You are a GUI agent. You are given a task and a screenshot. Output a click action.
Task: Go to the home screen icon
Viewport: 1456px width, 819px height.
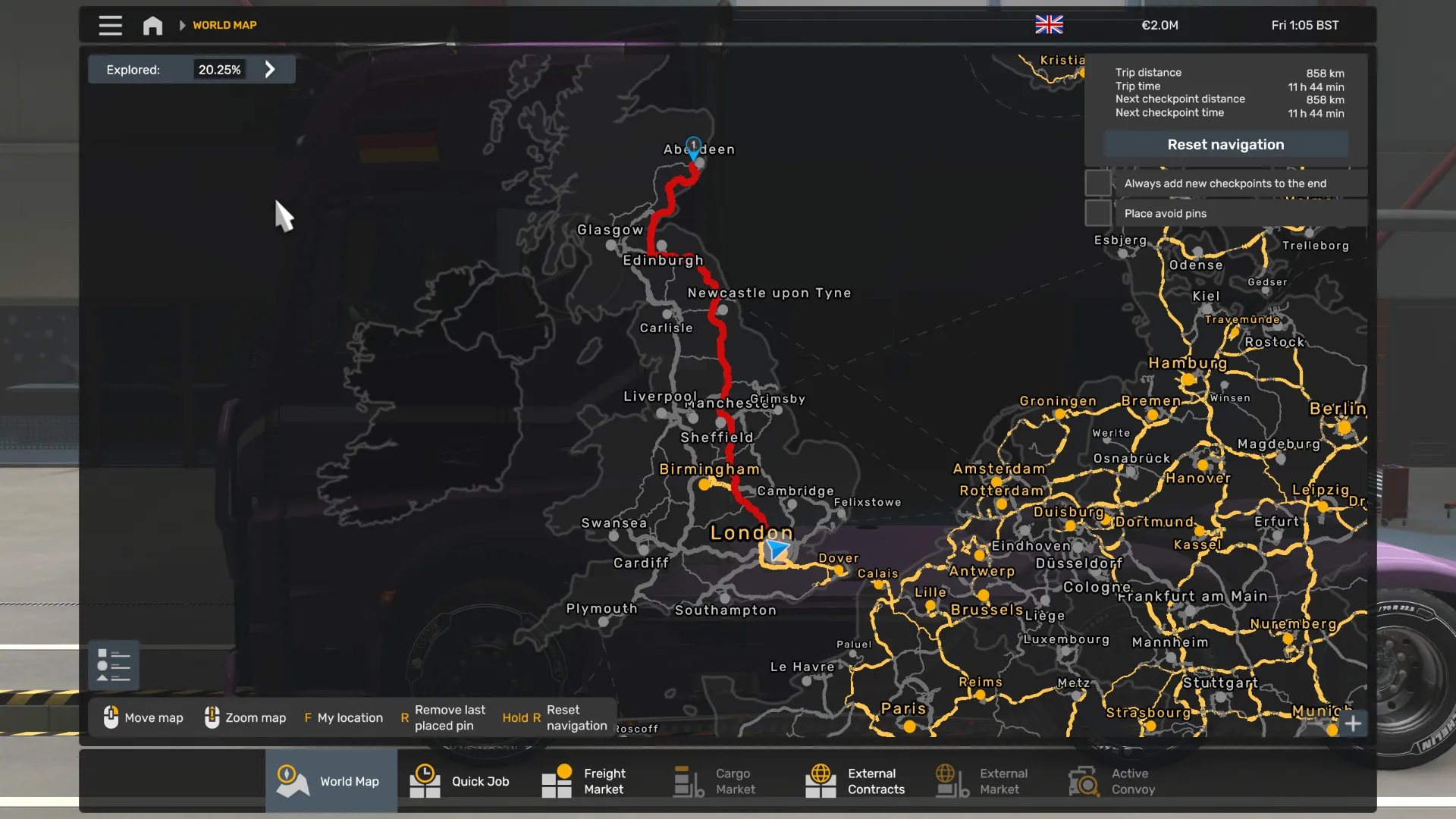[152, 25]
